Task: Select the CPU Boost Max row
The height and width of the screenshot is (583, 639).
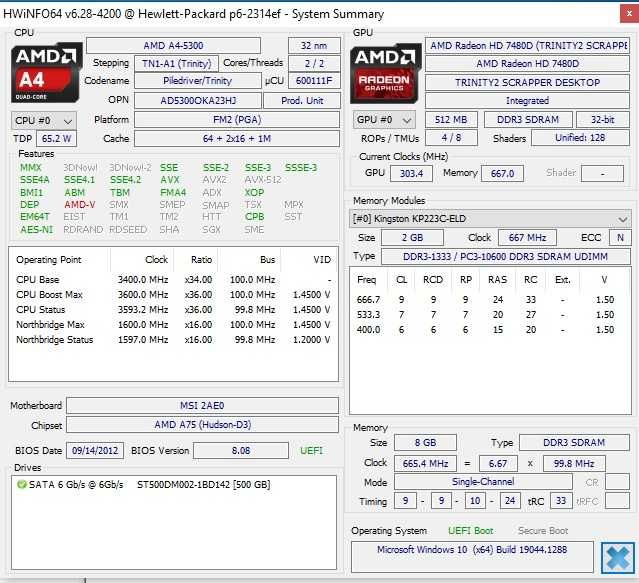Action: coord(173,295)
